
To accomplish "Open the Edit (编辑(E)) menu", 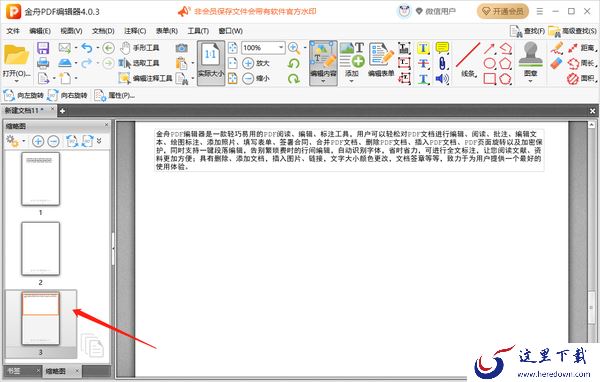I will (x=40, y=31).
